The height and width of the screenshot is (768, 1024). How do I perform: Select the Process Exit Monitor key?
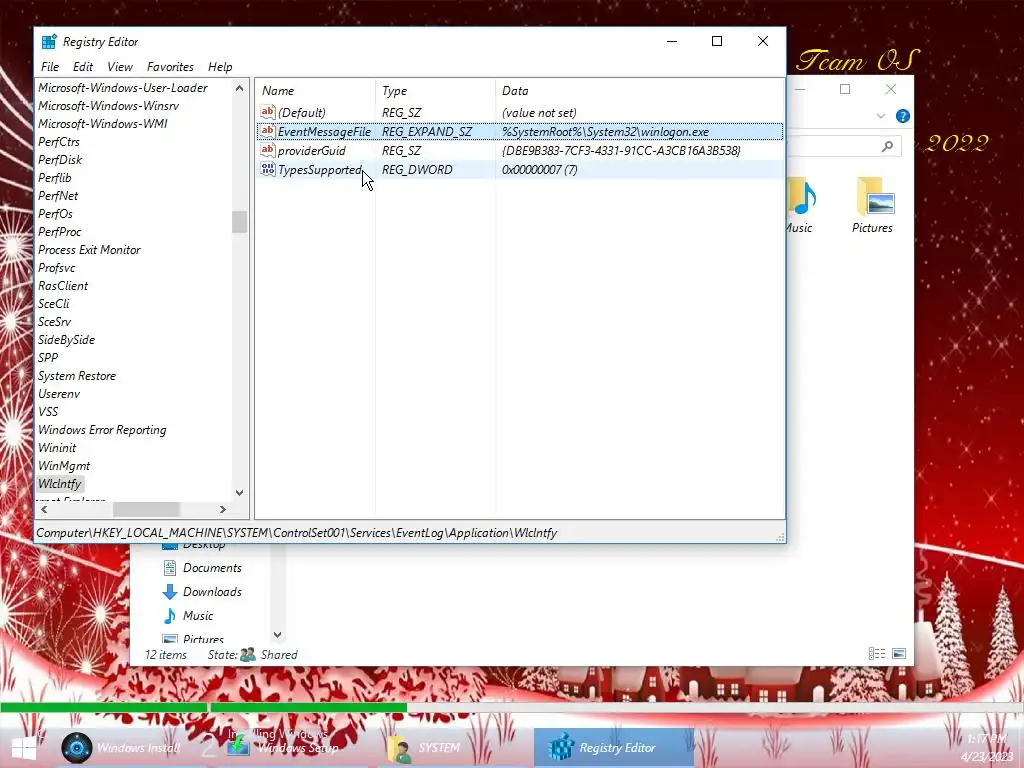point(89,249)
